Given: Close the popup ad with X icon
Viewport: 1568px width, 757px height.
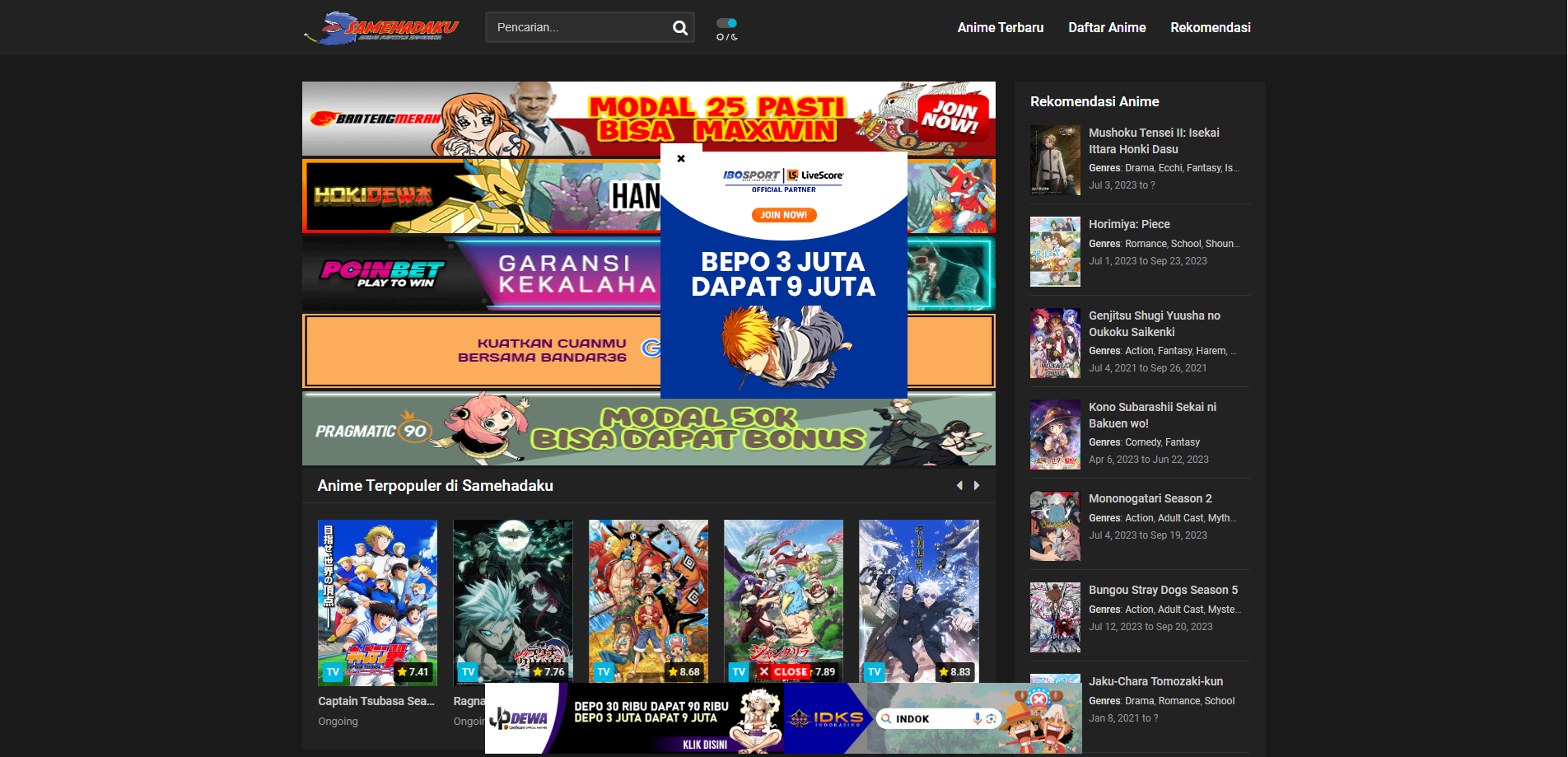Looking at the screenshot, I should point(681,159).
